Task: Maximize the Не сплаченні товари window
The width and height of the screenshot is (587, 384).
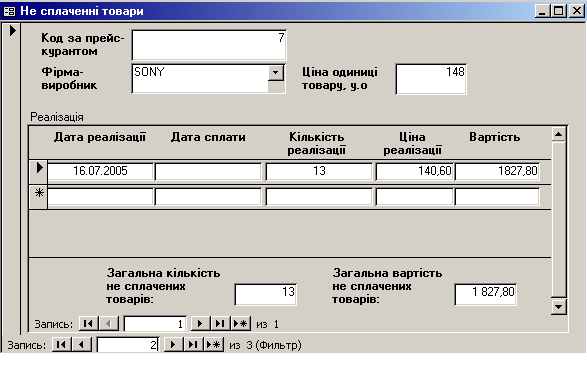Action: click(x=558, y=11)
